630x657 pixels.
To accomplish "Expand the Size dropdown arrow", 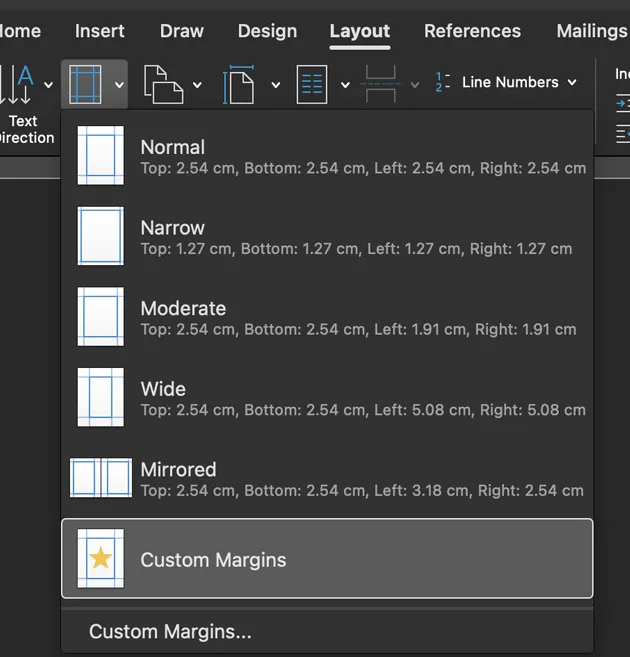I will 276,85.
